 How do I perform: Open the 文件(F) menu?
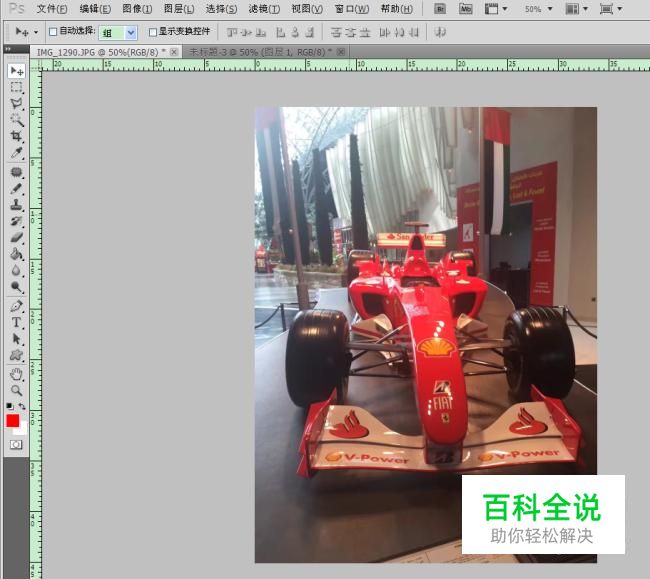coord(52,9)
